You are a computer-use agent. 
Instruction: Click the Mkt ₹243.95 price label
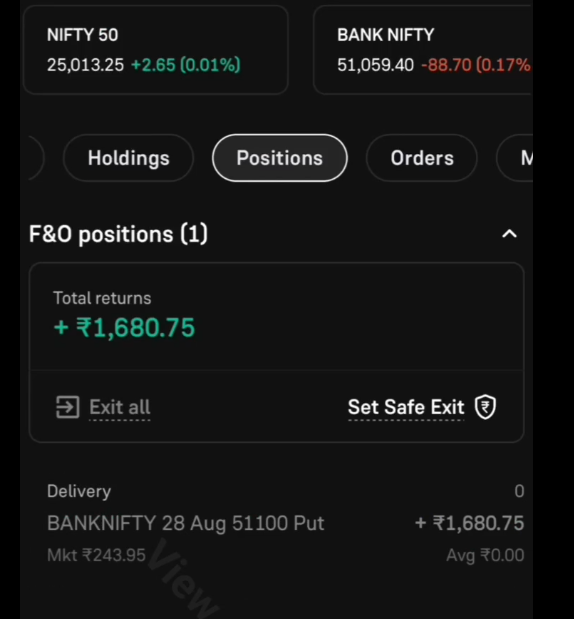click(x=96, y=555)
